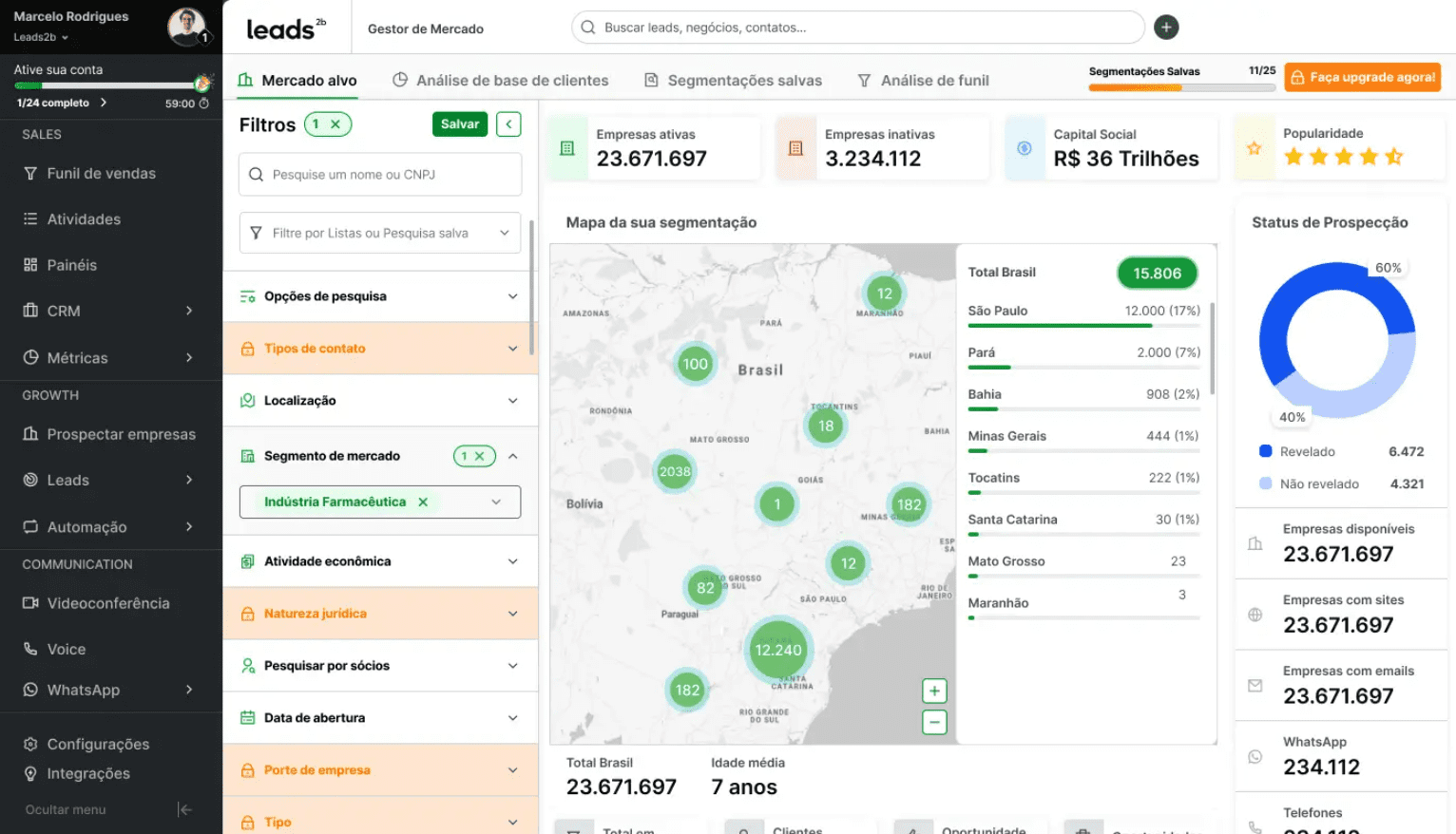Click the Atividades list icon
Viewport: 1456px width, 834px height.
pos(30,219)
